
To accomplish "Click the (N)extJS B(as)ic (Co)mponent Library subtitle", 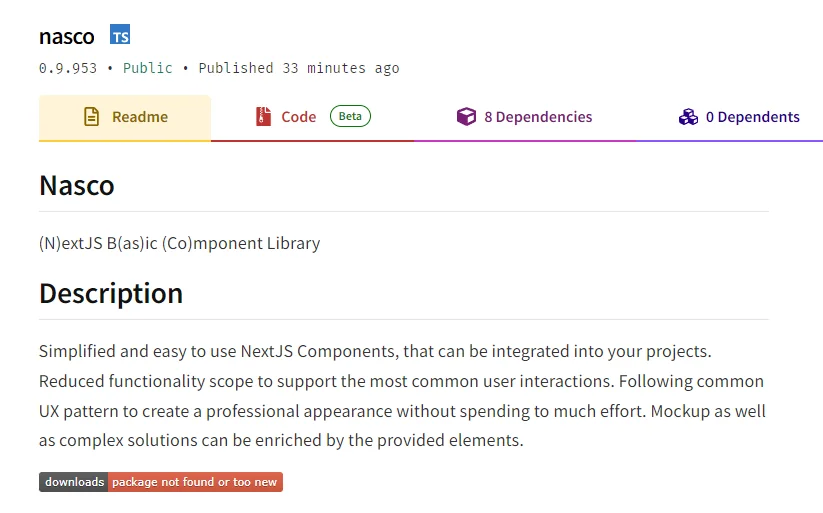I will [180, 243].
